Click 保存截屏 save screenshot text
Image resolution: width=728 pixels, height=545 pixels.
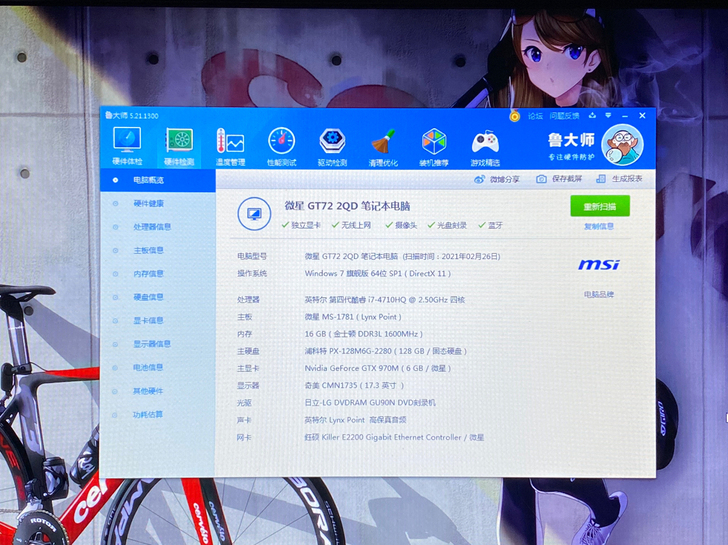567,179
